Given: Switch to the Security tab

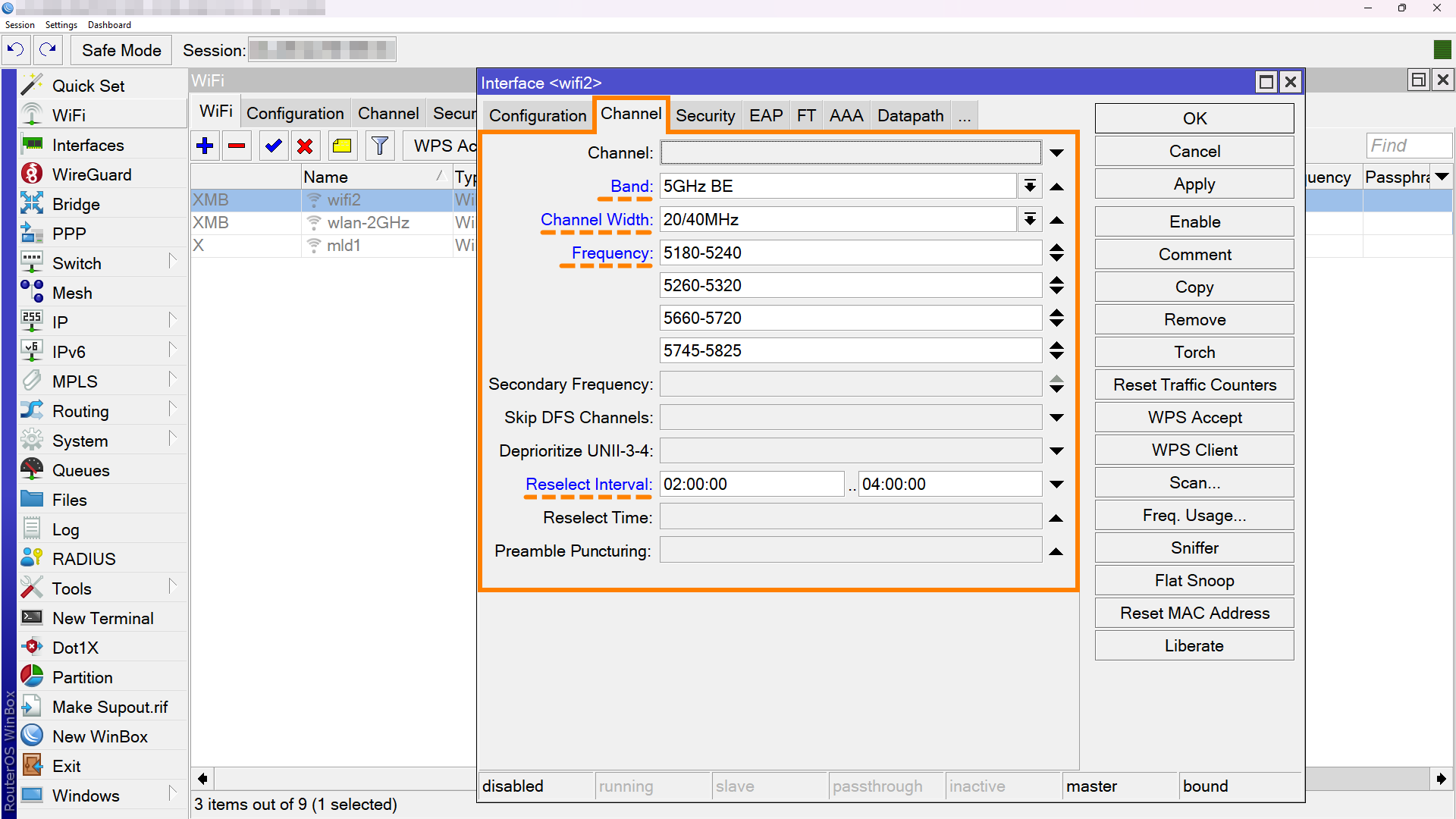Looking at the screenshot, I should 705,115.
